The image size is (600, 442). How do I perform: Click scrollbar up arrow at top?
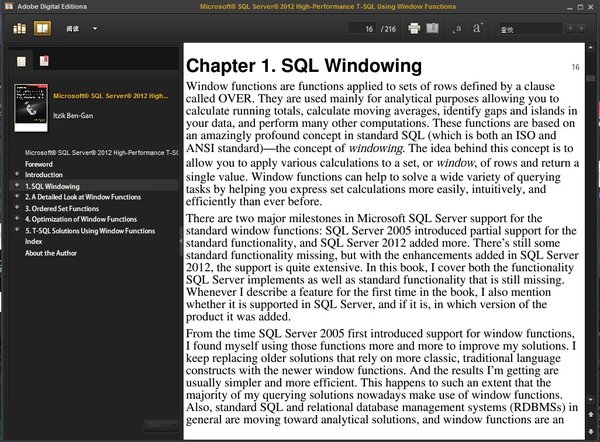(x=590, y=47)
